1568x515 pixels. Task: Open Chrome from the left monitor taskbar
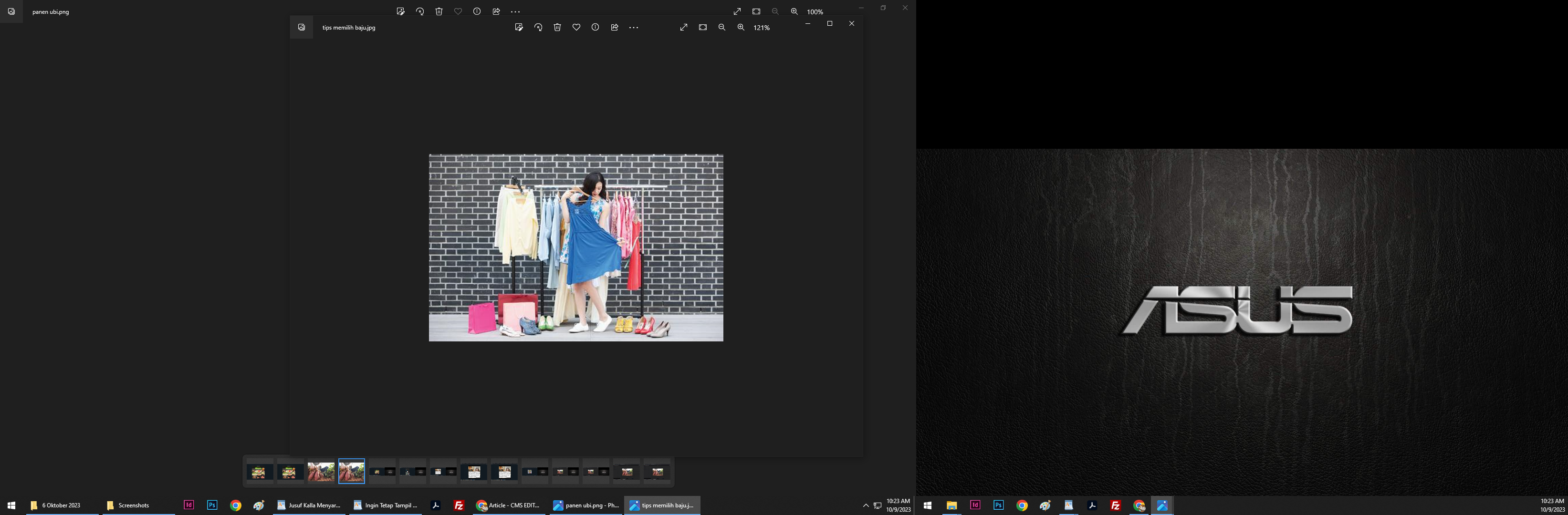[x=236, y=505]
